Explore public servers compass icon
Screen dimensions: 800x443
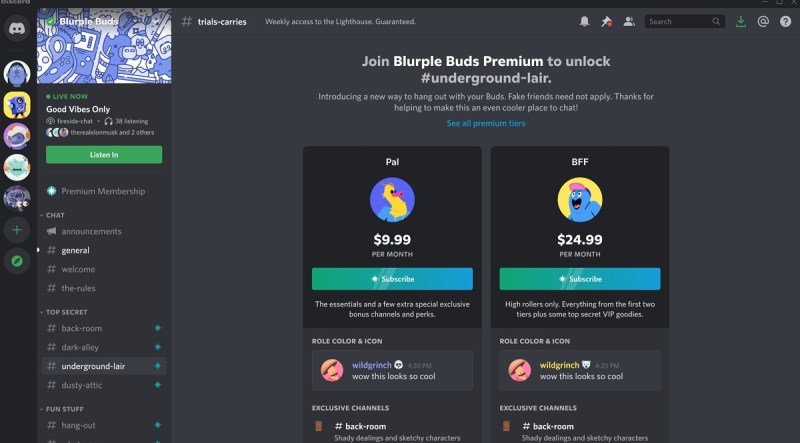tap(17, 261)
